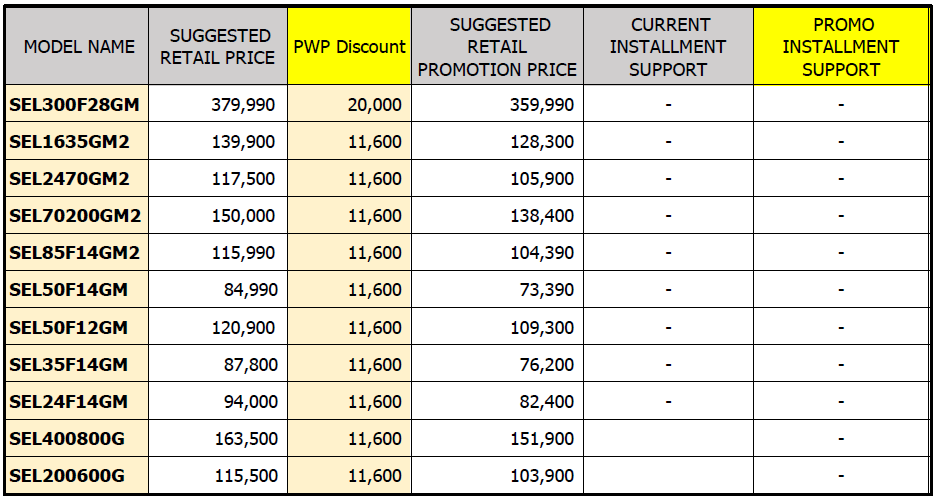Select the SEL50F12GM model cell

click(68, 327)
